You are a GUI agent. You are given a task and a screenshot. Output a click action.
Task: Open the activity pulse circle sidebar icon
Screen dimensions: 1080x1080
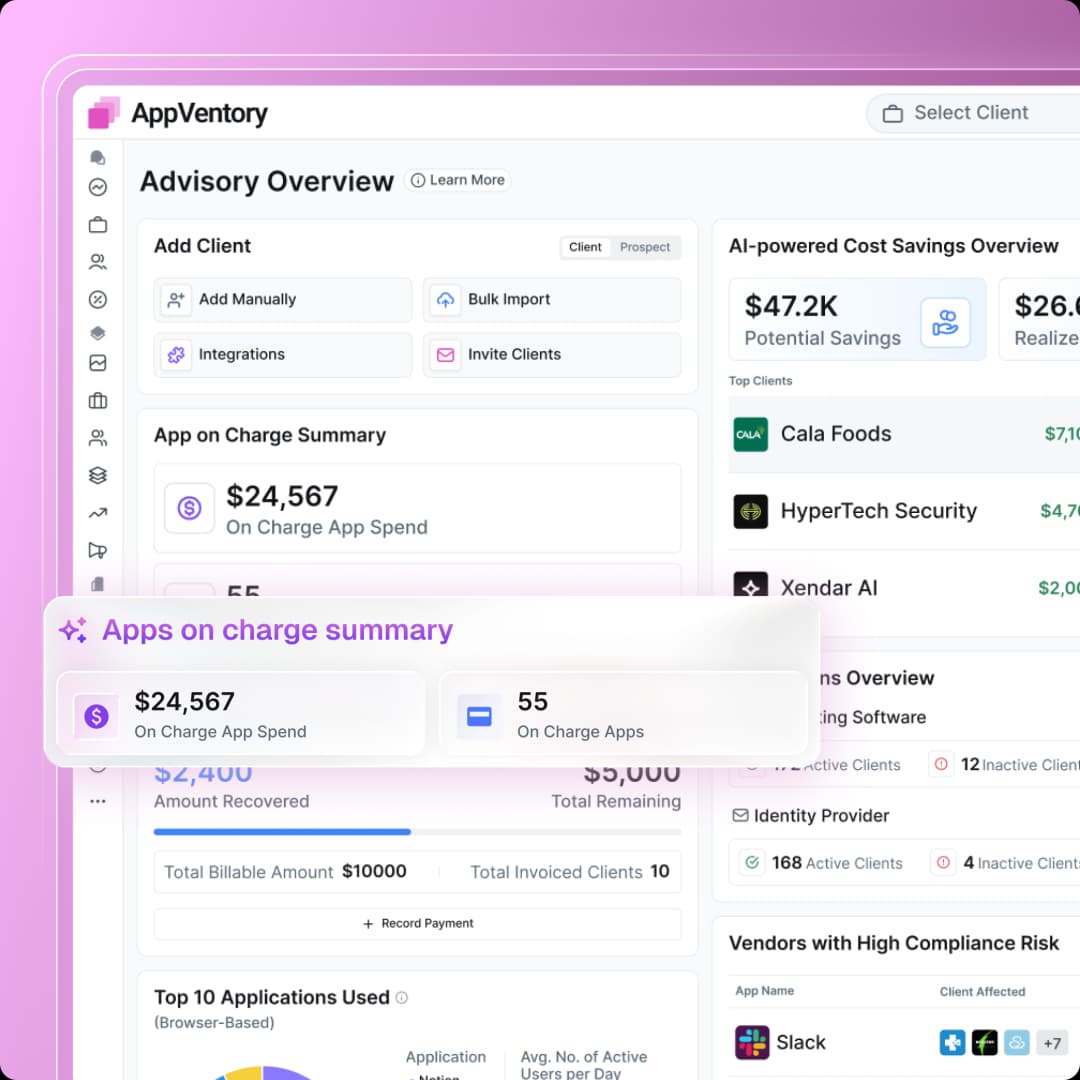pyautogui.click(x=98, y=187)
